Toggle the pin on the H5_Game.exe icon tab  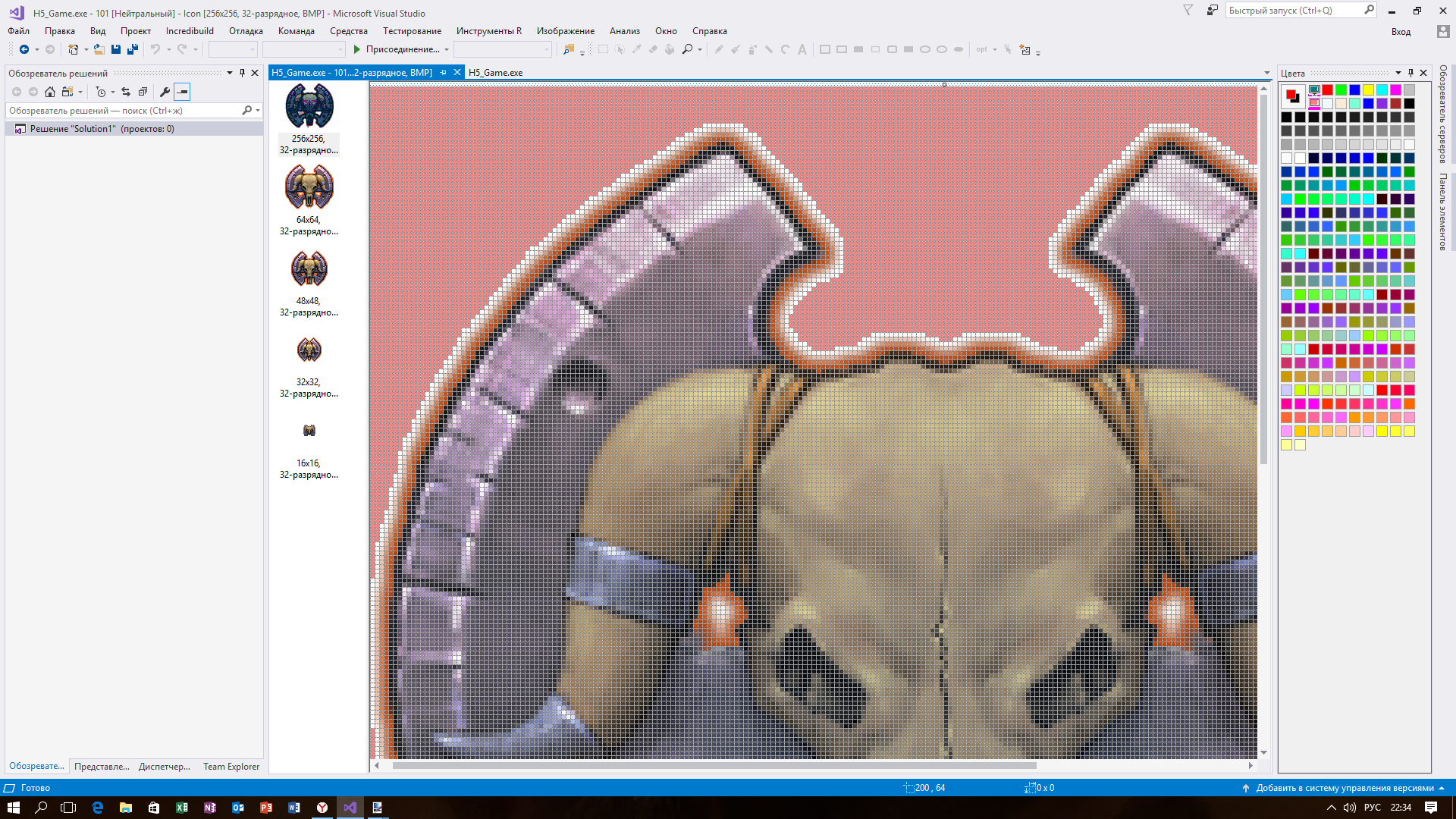(x=444, y=73)
